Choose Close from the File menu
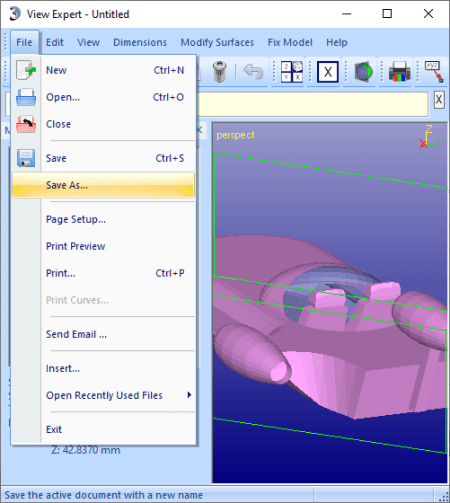This screenshot has width=450, height=503. [x=103, y=124]
